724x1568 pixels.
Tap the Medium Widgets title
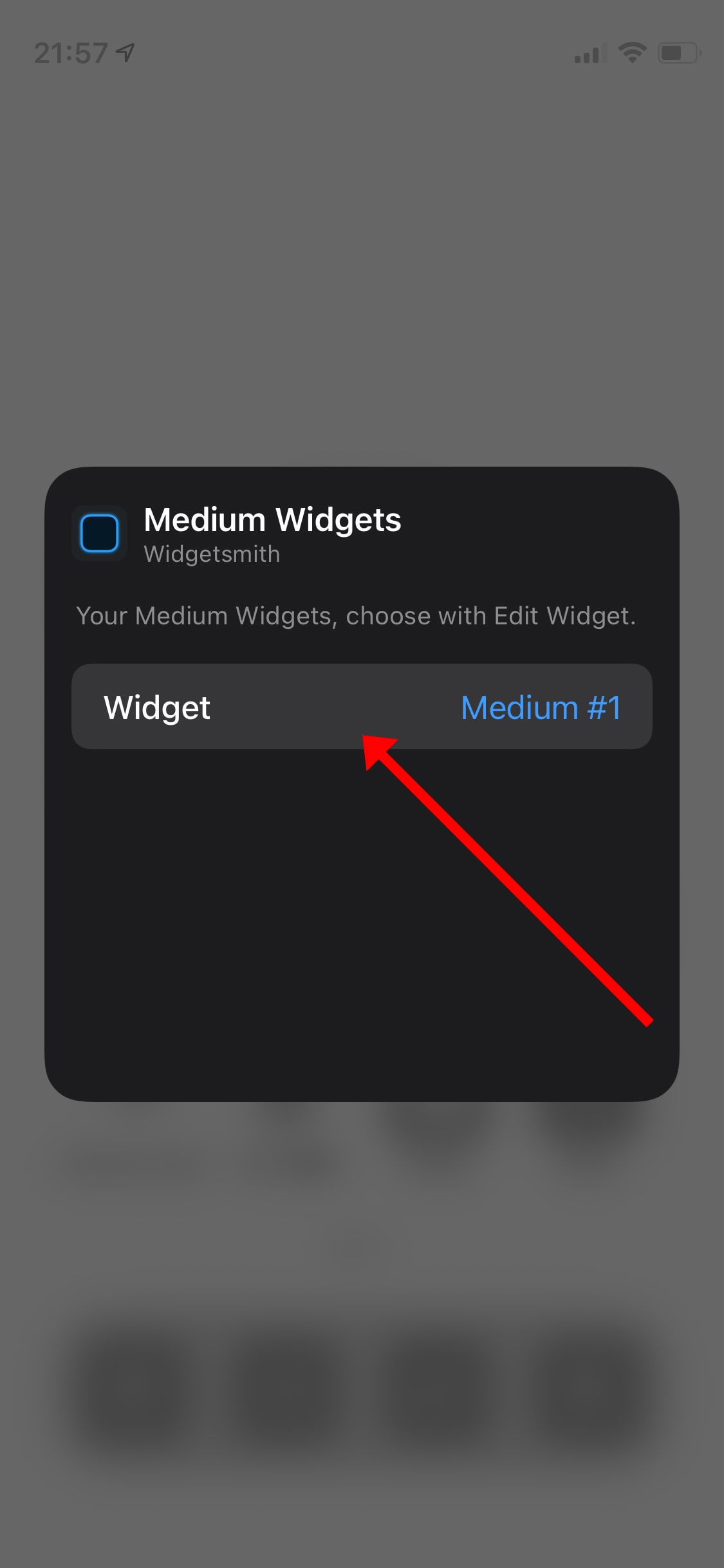click(272, 519)
